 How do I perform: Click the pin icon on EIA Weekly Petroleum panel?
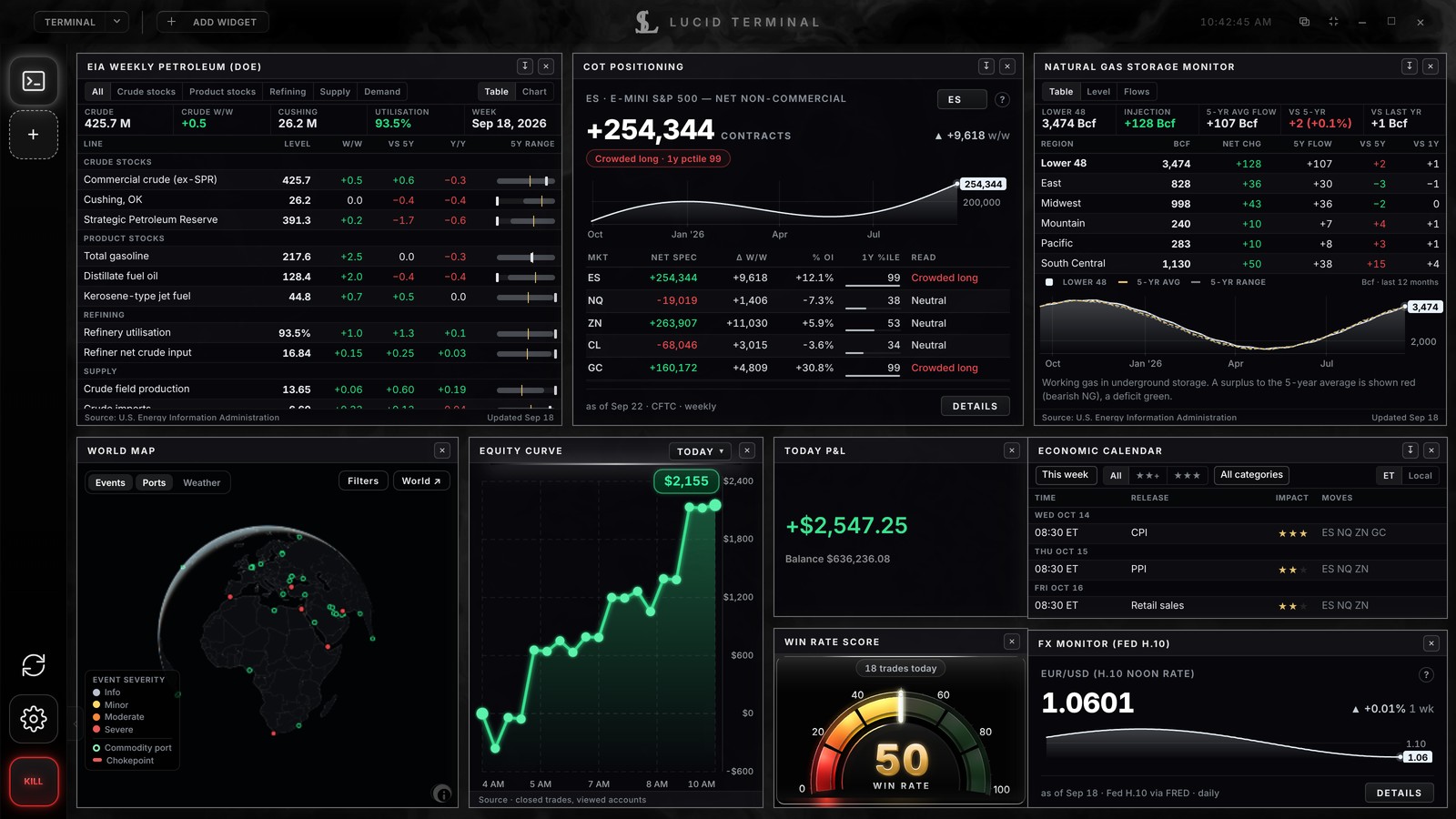point(525,66)
